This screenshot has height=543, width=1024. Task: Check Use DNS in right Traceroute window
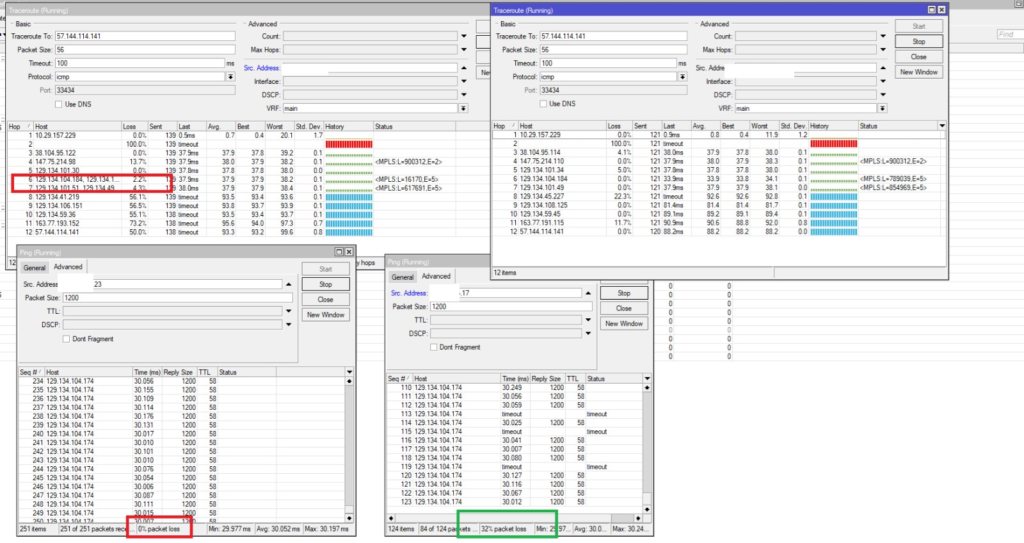click(541, 103)
